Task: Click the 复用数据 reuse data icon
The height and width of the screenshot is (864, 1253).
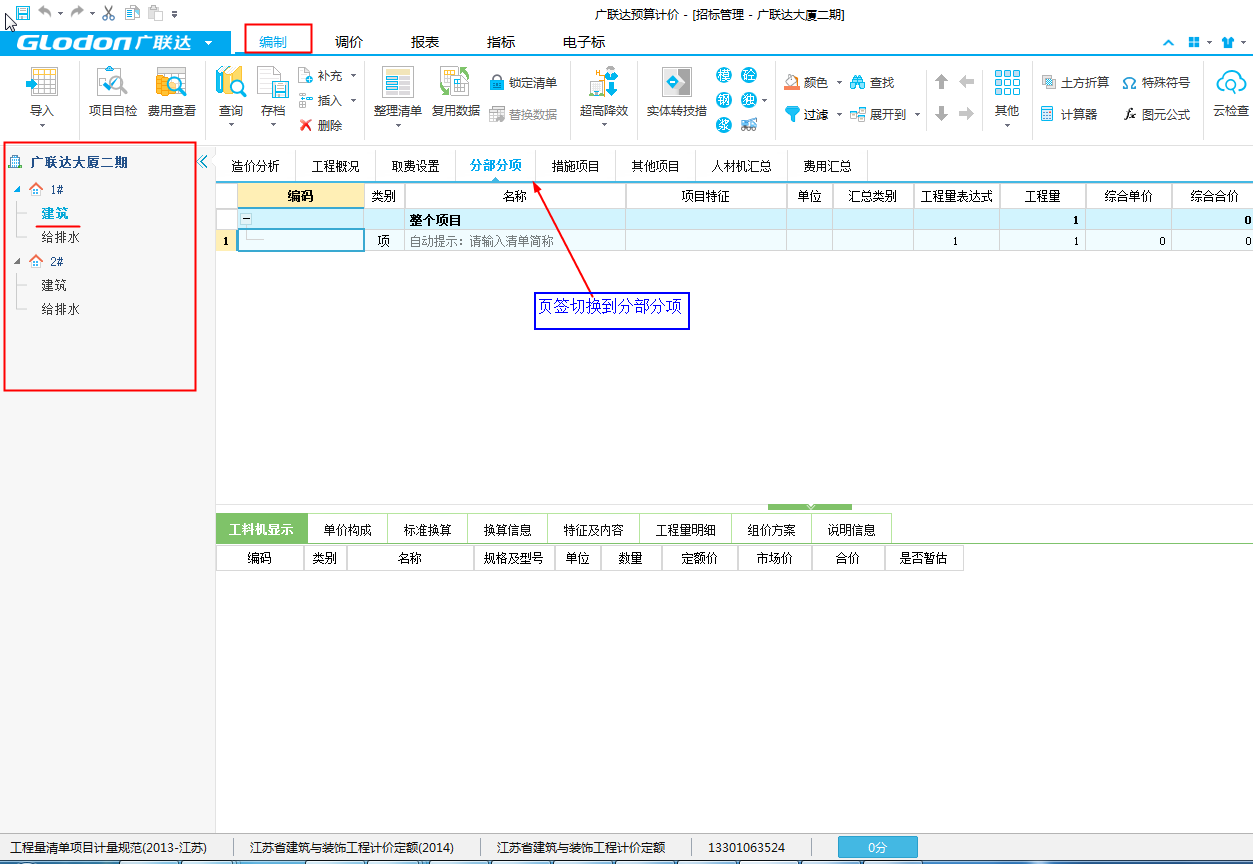Action: coord(456,84)
